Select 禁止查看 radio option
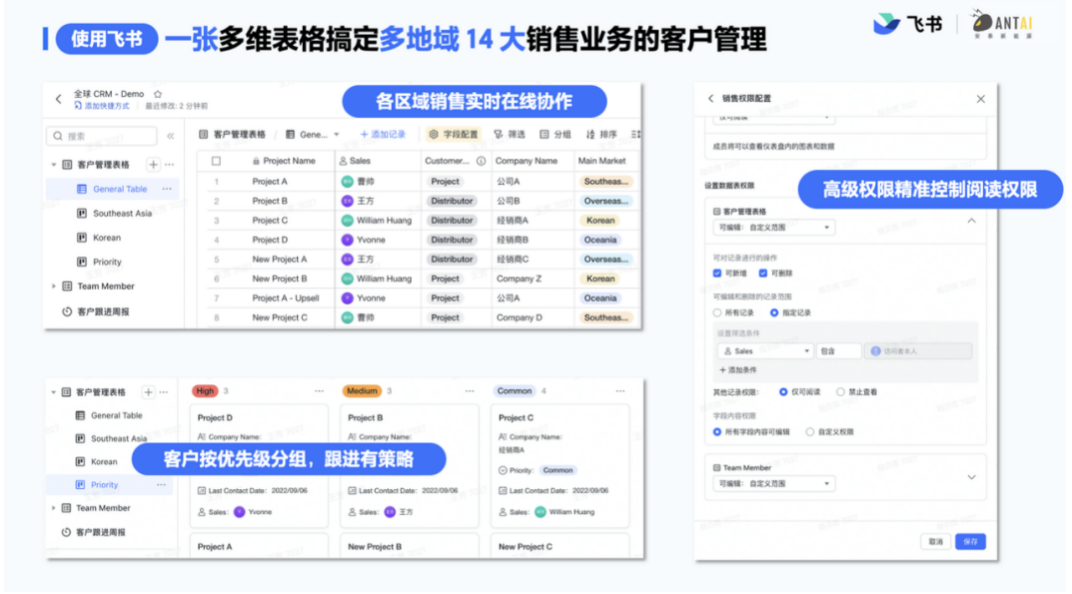The height and width of the screenshot is (594, 1072). coord(841,392)
